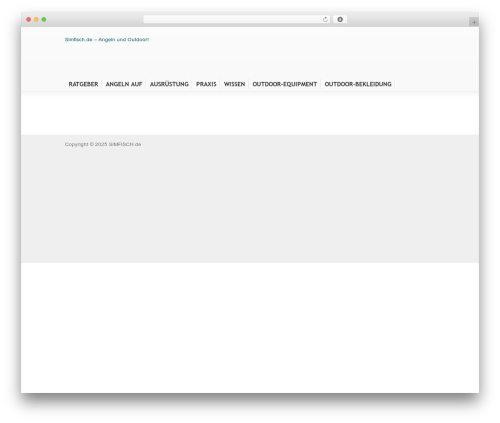Click the Copyright © 2025 SIMFISCH.de text
This screenshot has height=423, width=500.
(103, 144)
